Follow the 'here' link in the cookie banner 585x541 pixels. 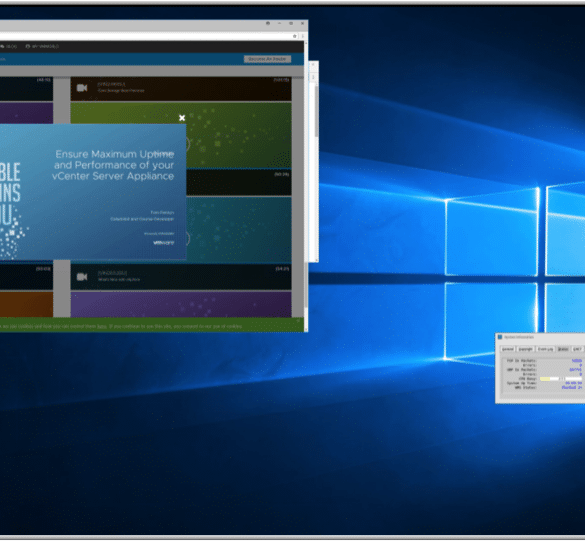102,326
